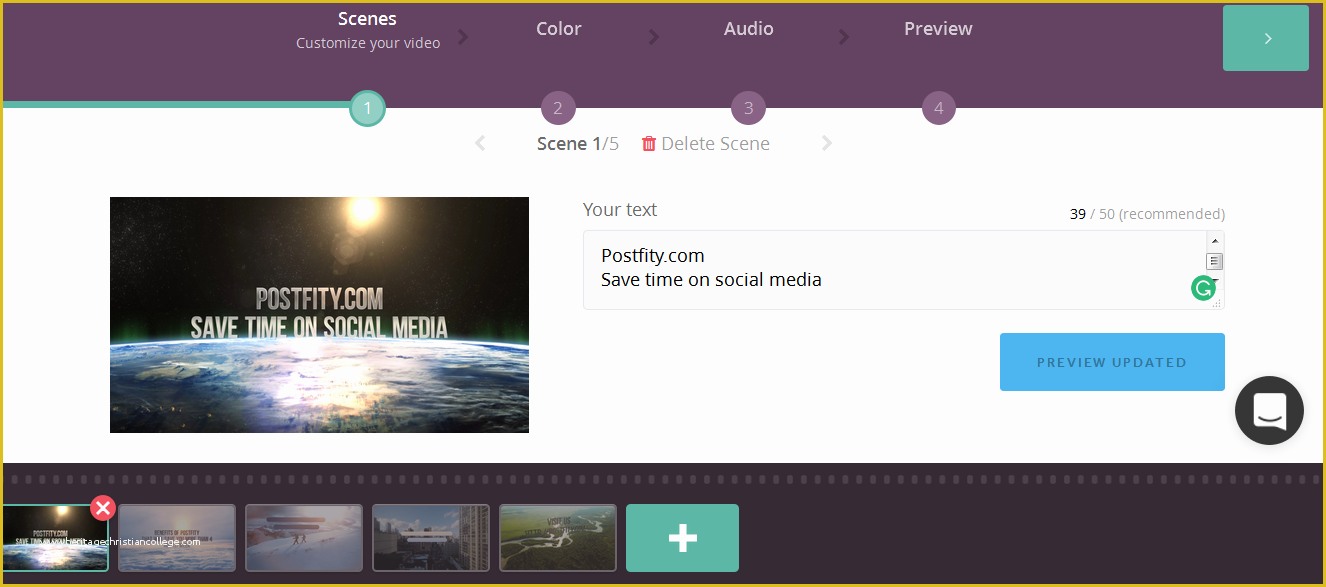
Task: Remove scene 1 with red X
Action: tap(103, 508)
